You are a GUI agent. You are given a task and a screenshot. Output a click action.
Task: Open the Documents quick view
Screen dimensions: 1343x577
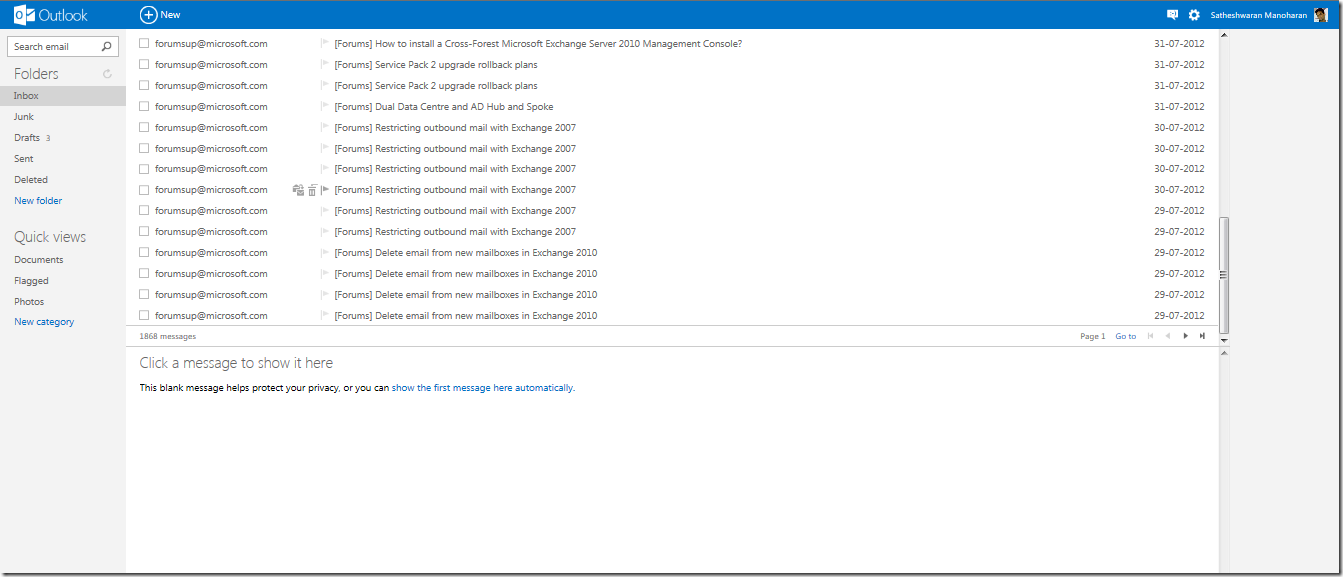coord(39,260)
